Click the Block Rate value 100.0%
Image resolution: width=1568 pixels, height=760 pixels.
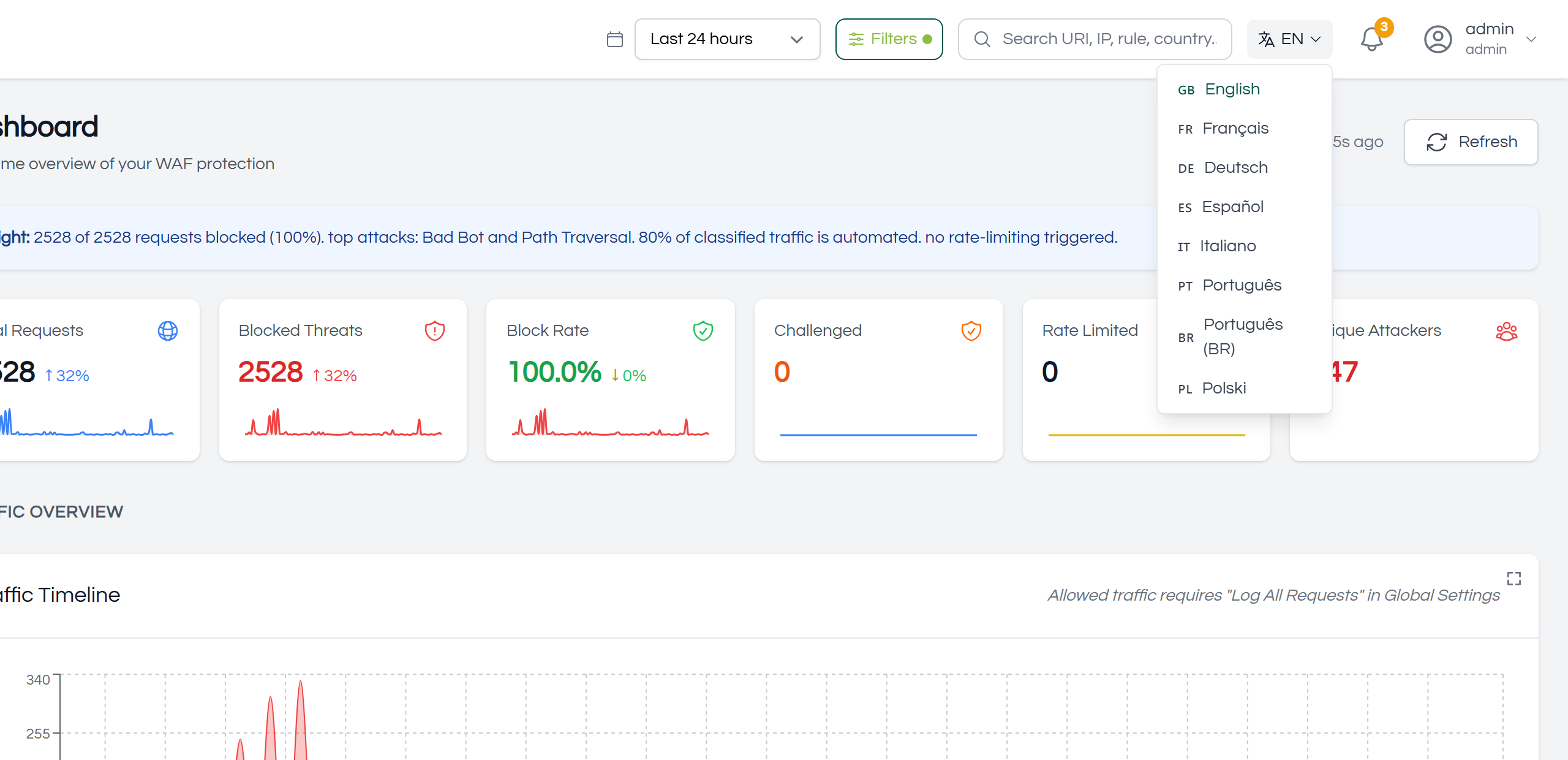coord(555,372)
